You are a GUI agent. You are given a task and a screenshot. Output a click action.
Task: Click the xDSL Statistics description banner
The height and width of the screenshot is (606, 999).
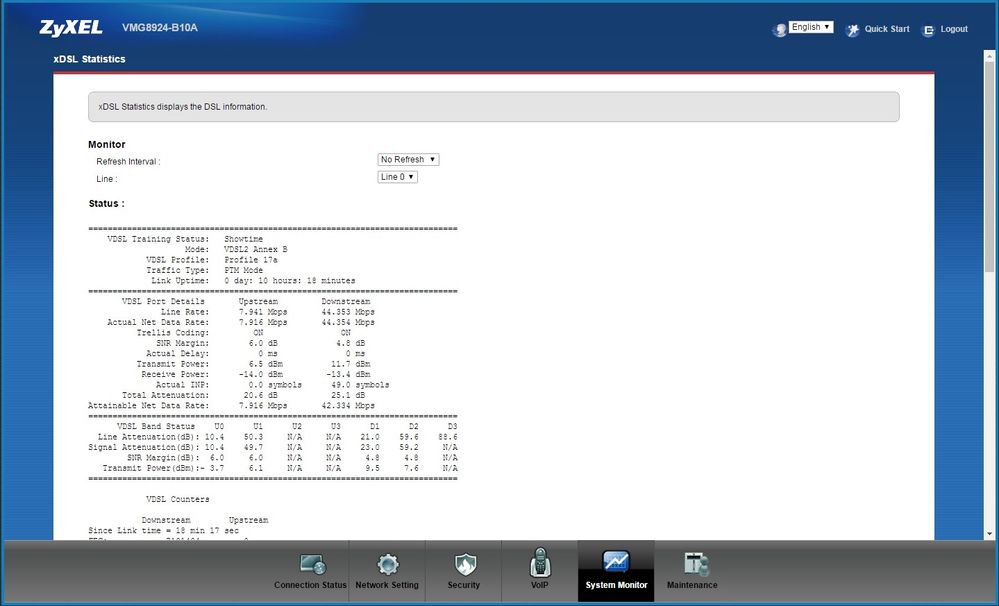pyautogui.click(x=494, y=106)
